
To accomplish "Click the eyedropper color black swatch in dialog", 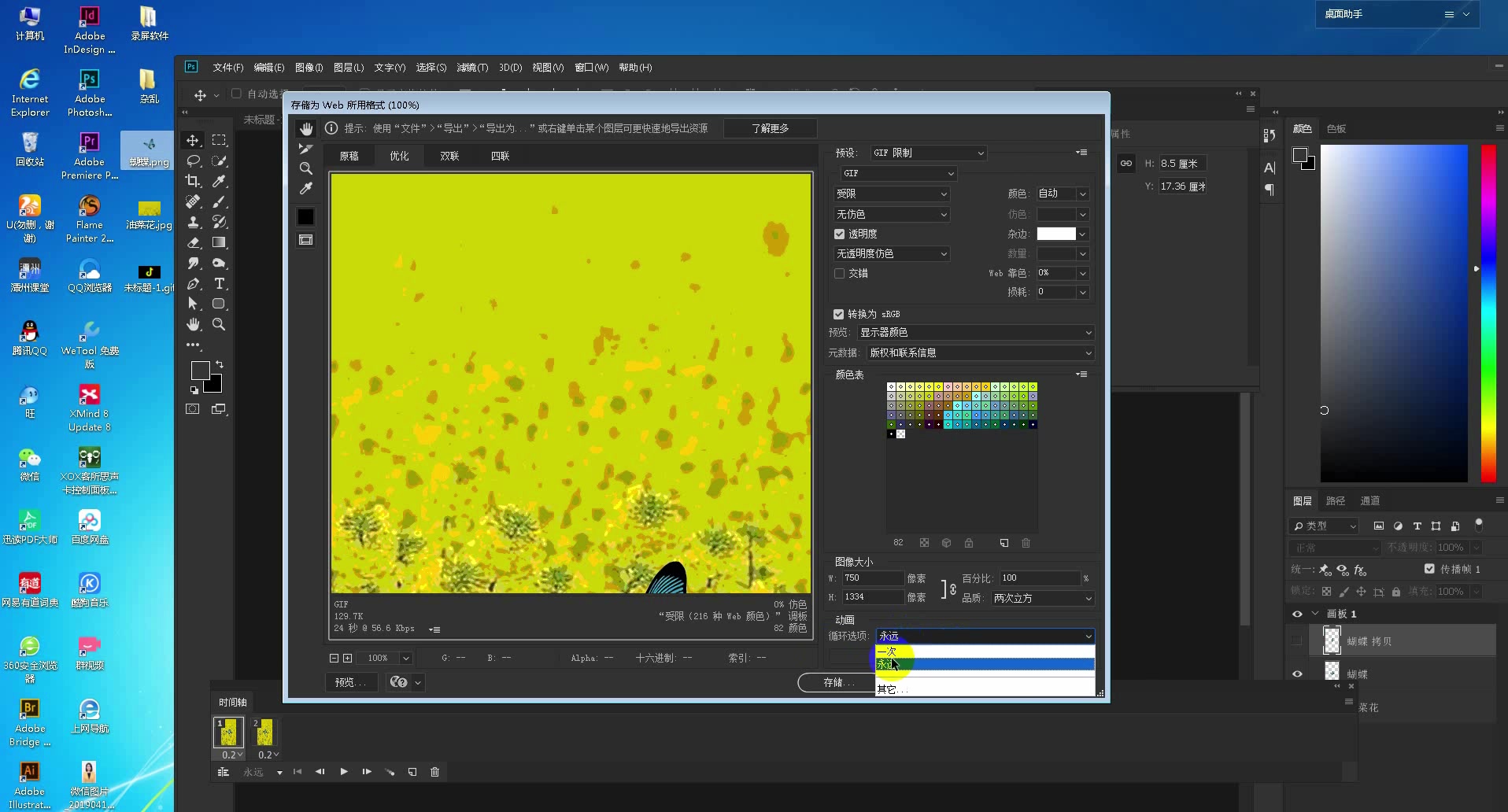I will click(306, 216).
